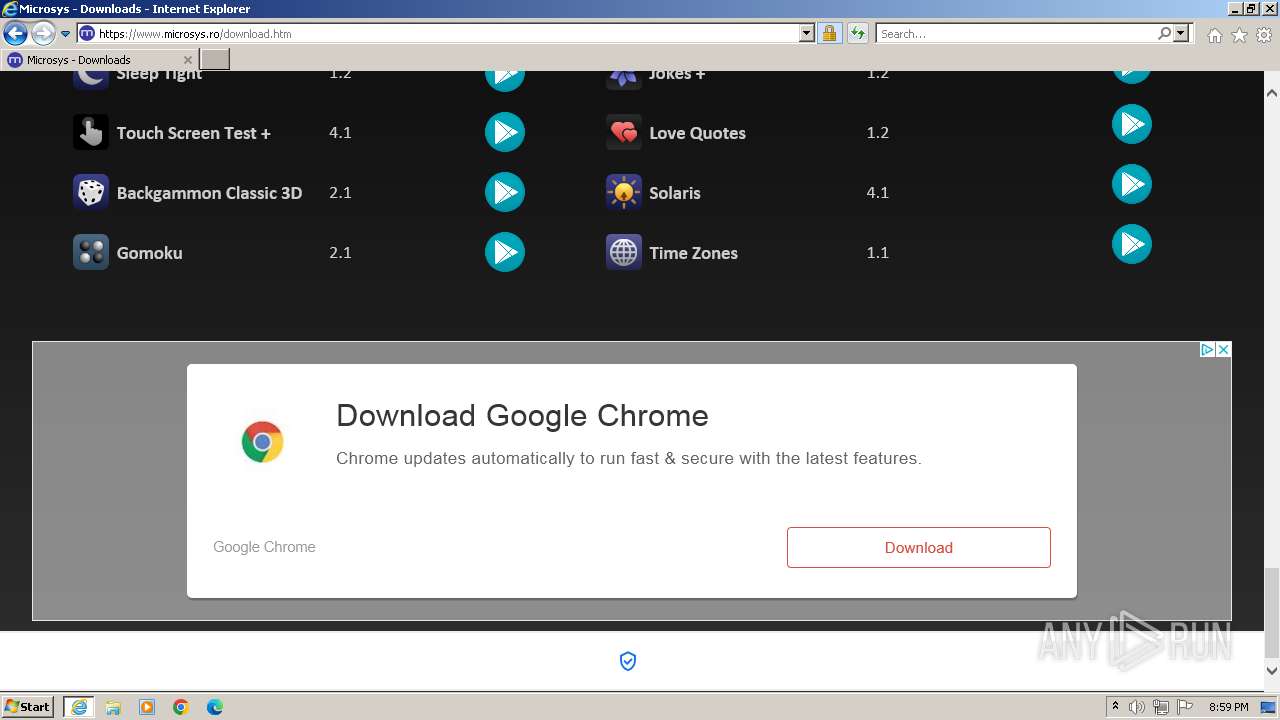Click the address bar URL field
Screen dimensions: 1280x720
pos(445,33)
